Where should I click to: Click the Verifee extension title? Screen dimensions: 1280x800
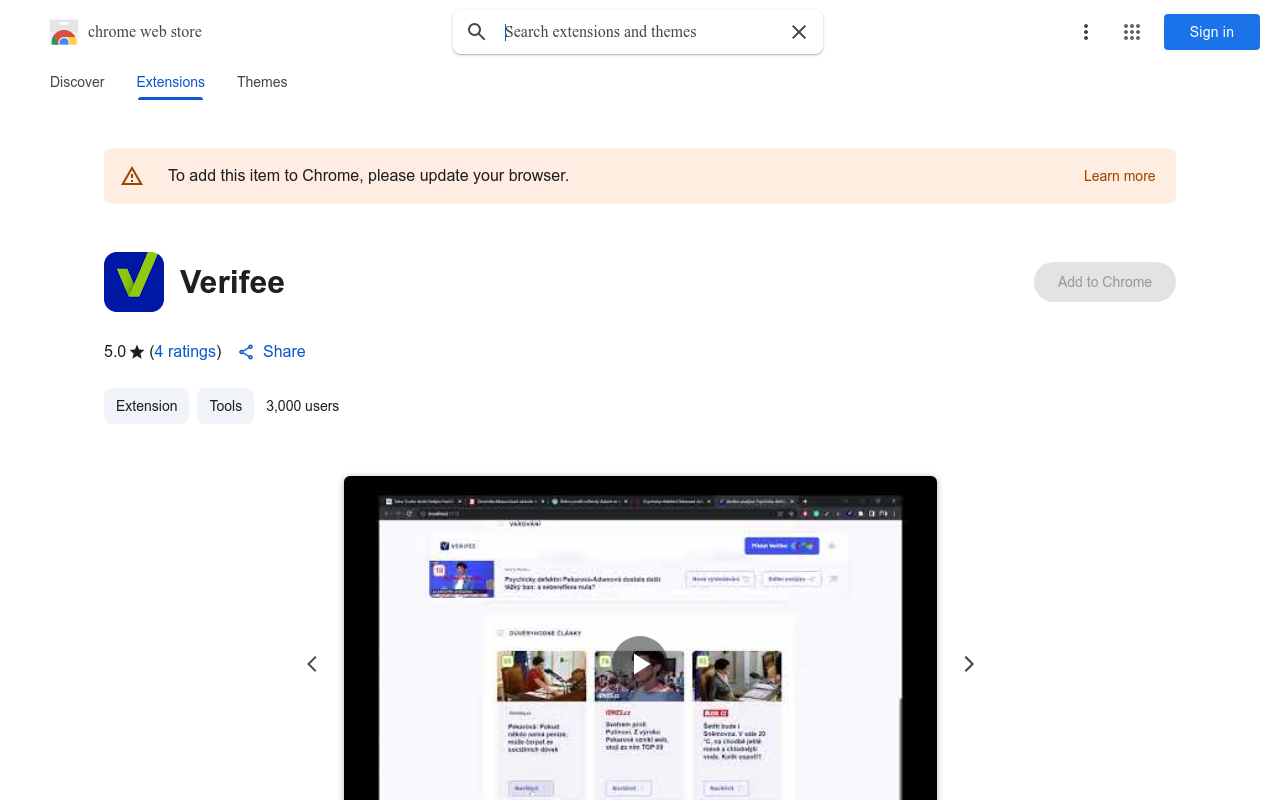(x=232, y=282)
